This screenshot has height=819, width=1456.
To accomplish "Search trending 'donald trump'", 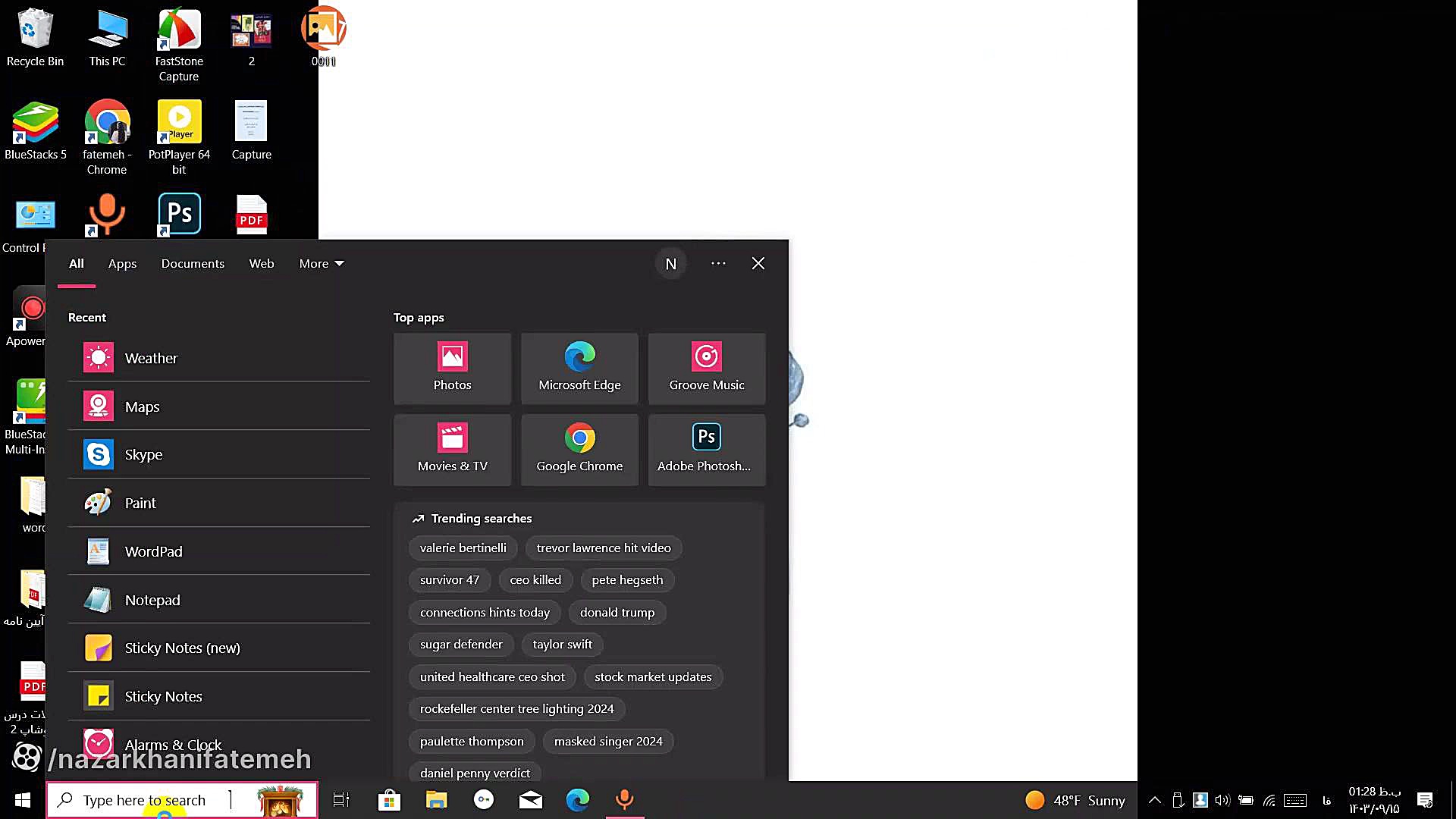I will (x=617, y=612).
